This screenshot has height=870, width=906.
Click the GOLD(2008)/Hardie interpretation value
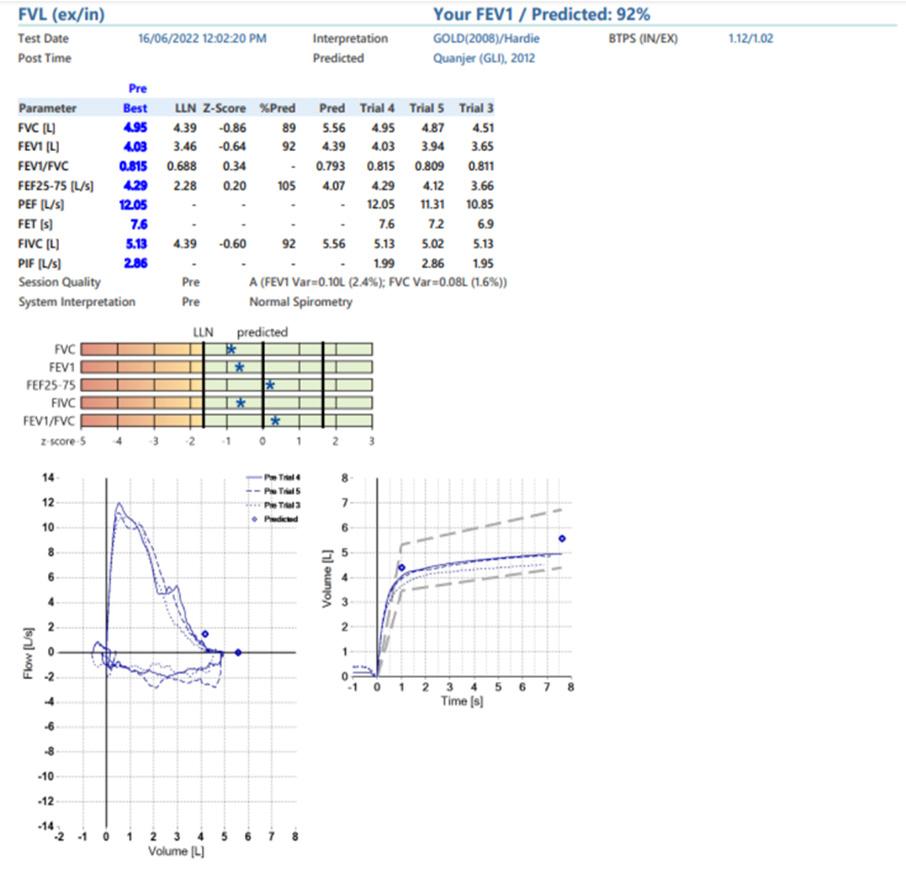pos(486,39)
